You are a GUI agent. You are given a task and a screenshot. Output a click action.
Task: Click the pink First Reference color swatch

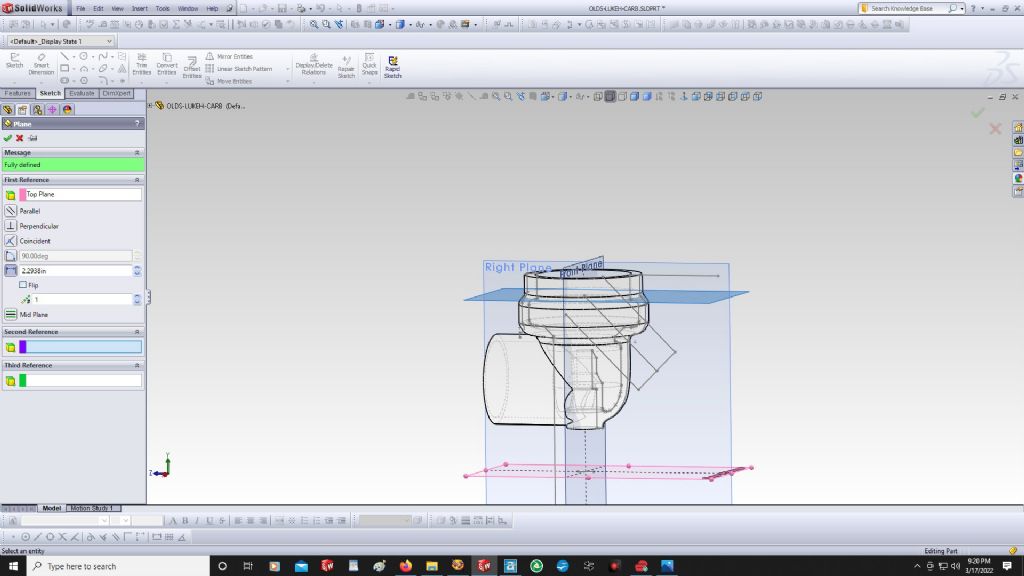click(23, 194)
